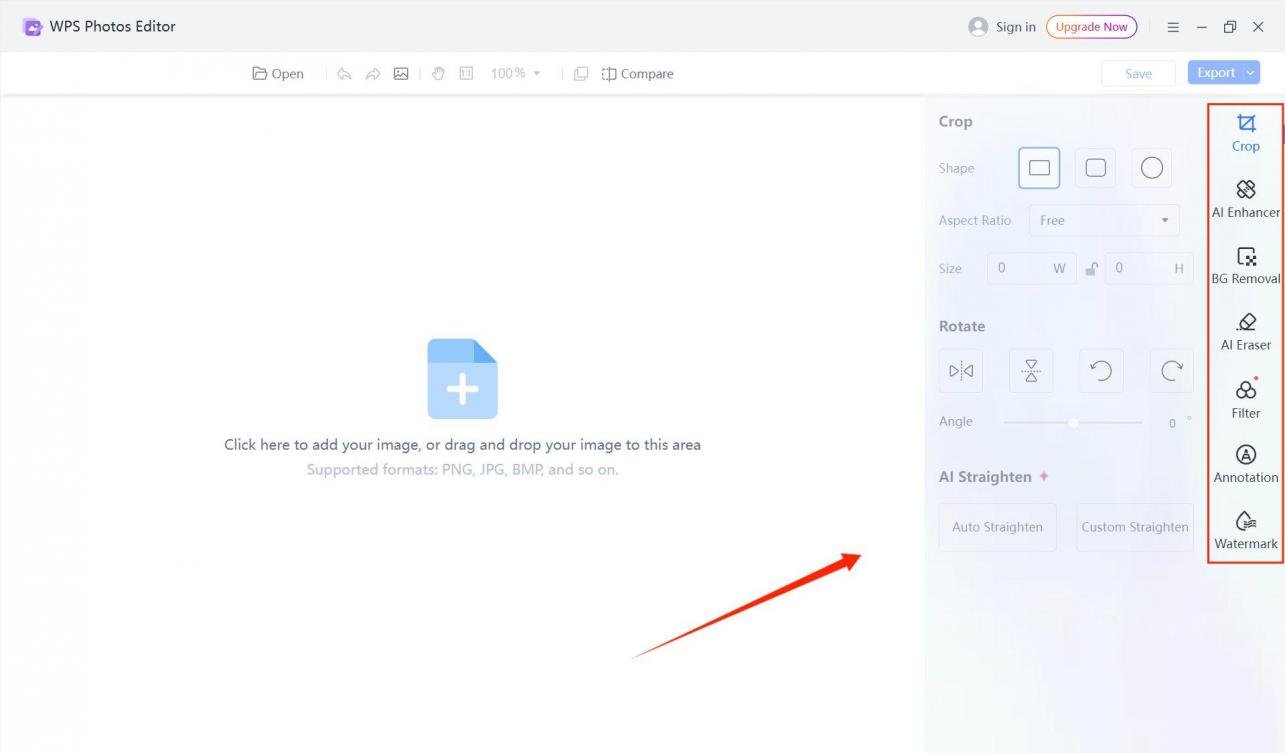Image resolution: width=1285 pixels, height=753 pixels.
Task: Click Upgrade Now
Action: [x=1091, y=27]
